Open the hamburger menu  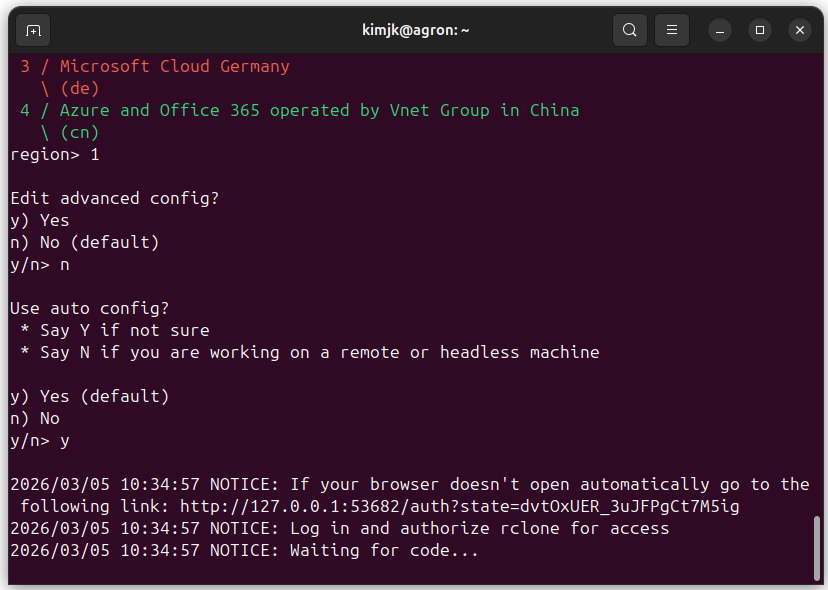672,30
